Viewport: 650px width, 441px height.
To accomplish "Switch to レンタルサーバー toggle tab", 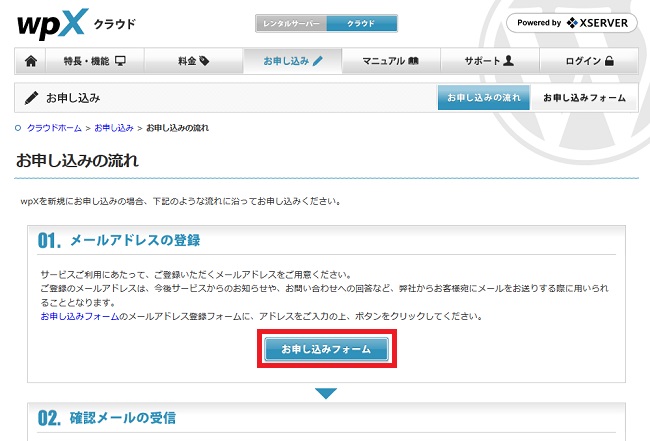I will click(291, 24).
